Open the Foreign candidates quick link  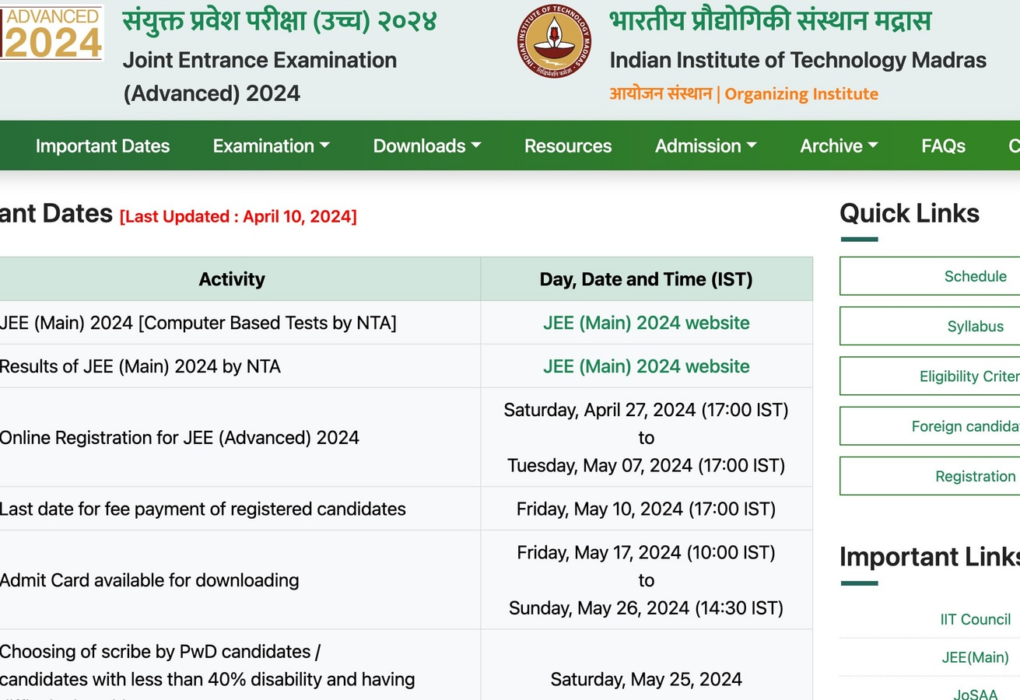[964, 427]
